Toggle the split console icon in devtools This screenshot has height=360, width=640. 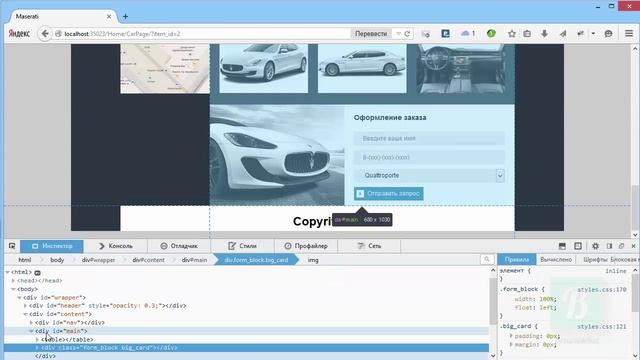pyautogui.click(x=562, y=246)
